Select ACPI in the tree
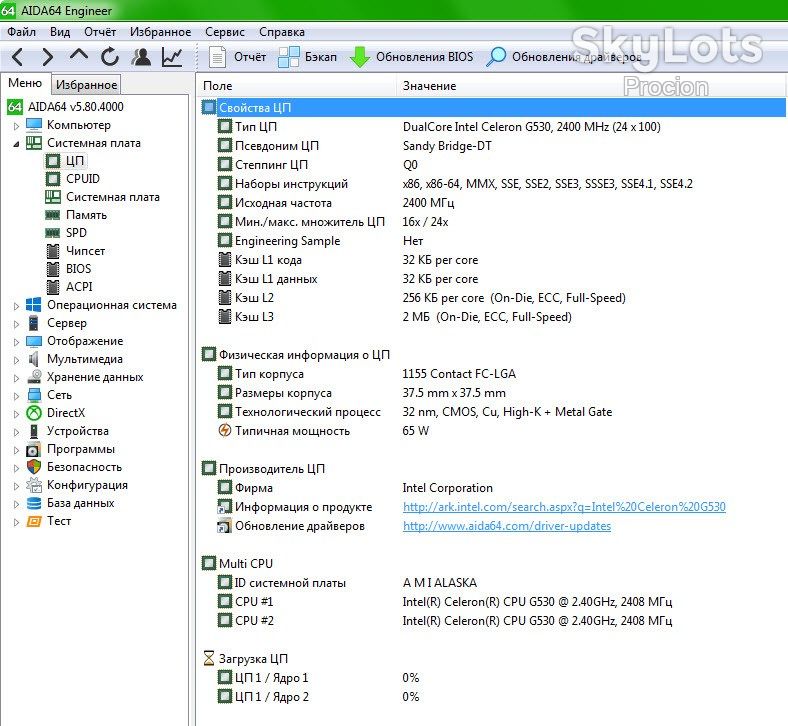 point(79,287)
